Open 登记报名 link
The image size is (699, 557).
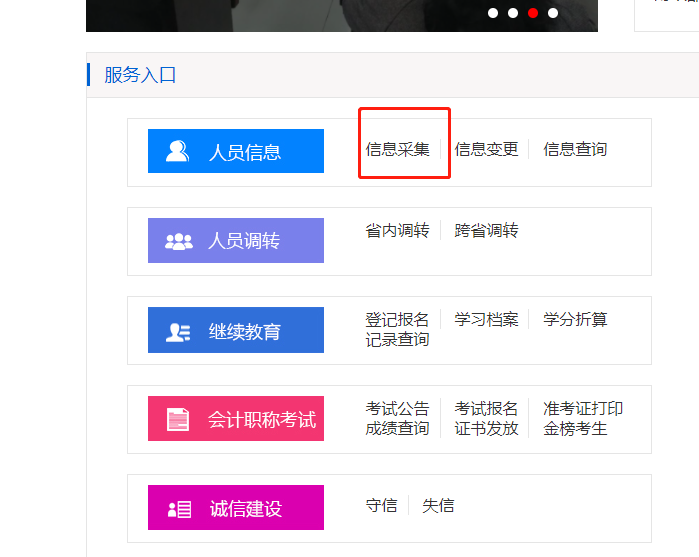click(x=398, y=319)
